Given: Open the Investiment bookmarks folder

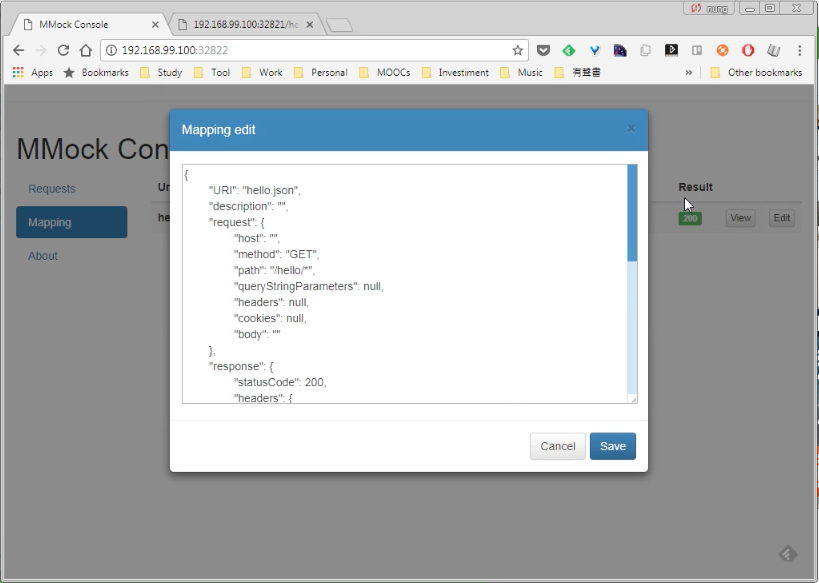Looking at the screenshot, I should [x=455, y=72].
